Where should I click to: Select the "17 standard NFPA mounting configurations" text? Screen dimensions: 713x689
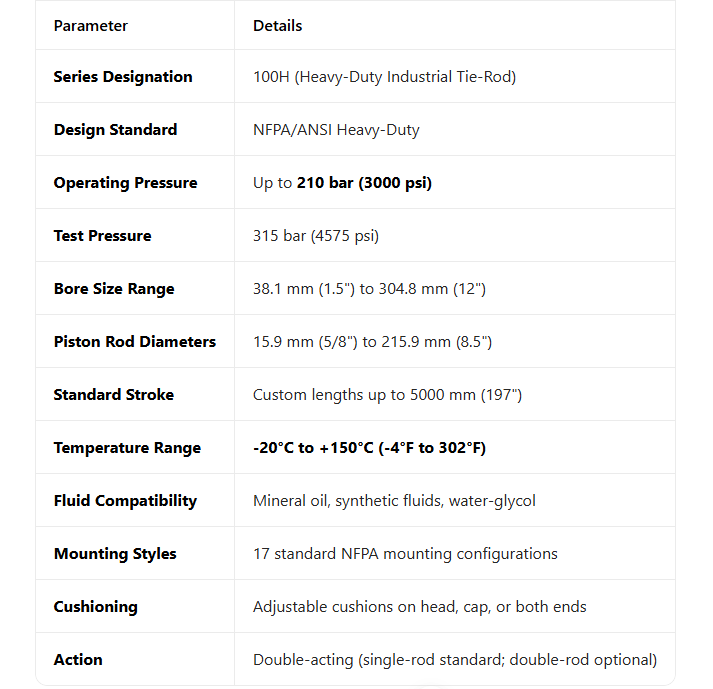tap(405, 554)
